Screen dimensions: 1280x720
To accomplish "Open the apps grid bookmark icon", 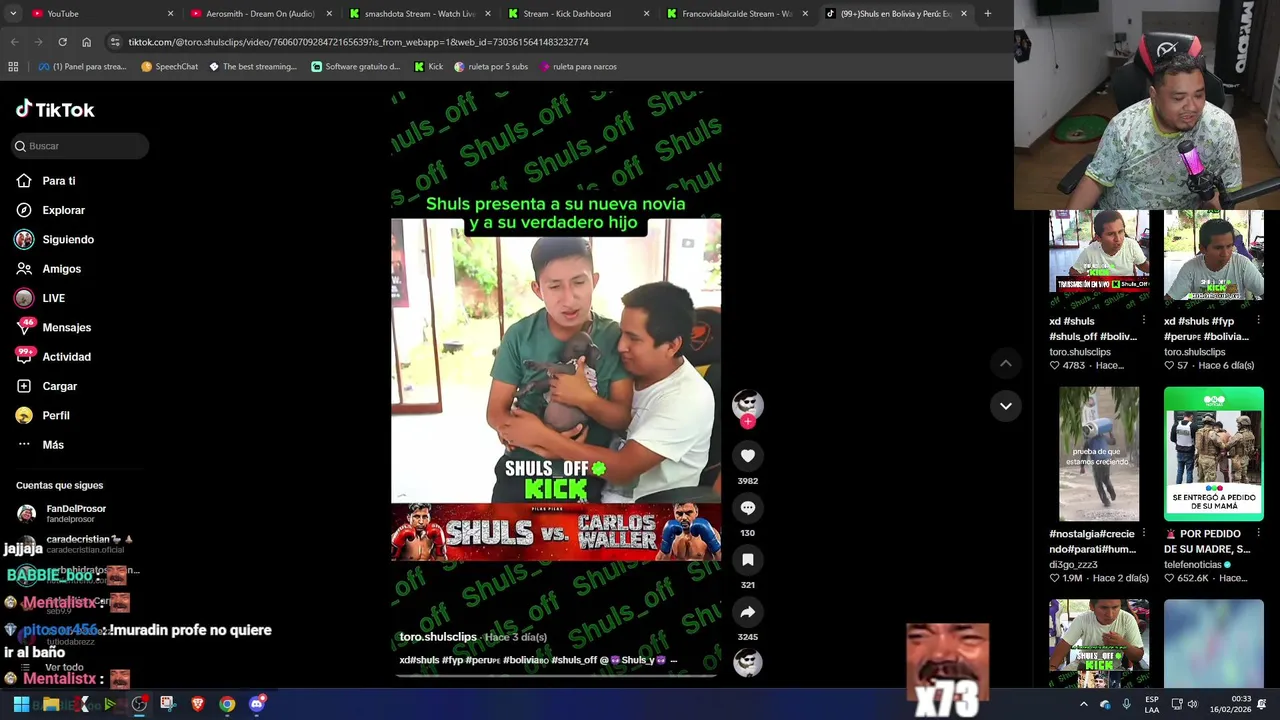I will click(x=13, y=67).
